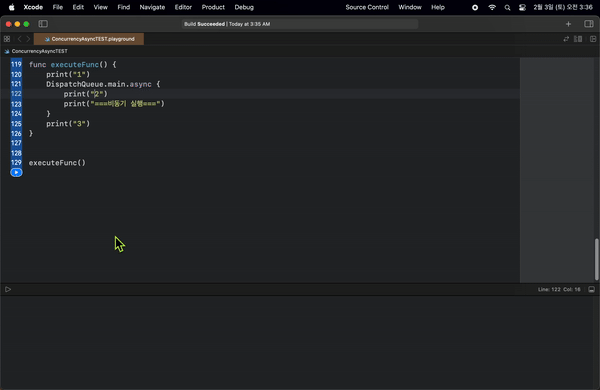This screenshot has height=390, width=600.
Task: Go forward with the right chevron
Action: point(28,39)
